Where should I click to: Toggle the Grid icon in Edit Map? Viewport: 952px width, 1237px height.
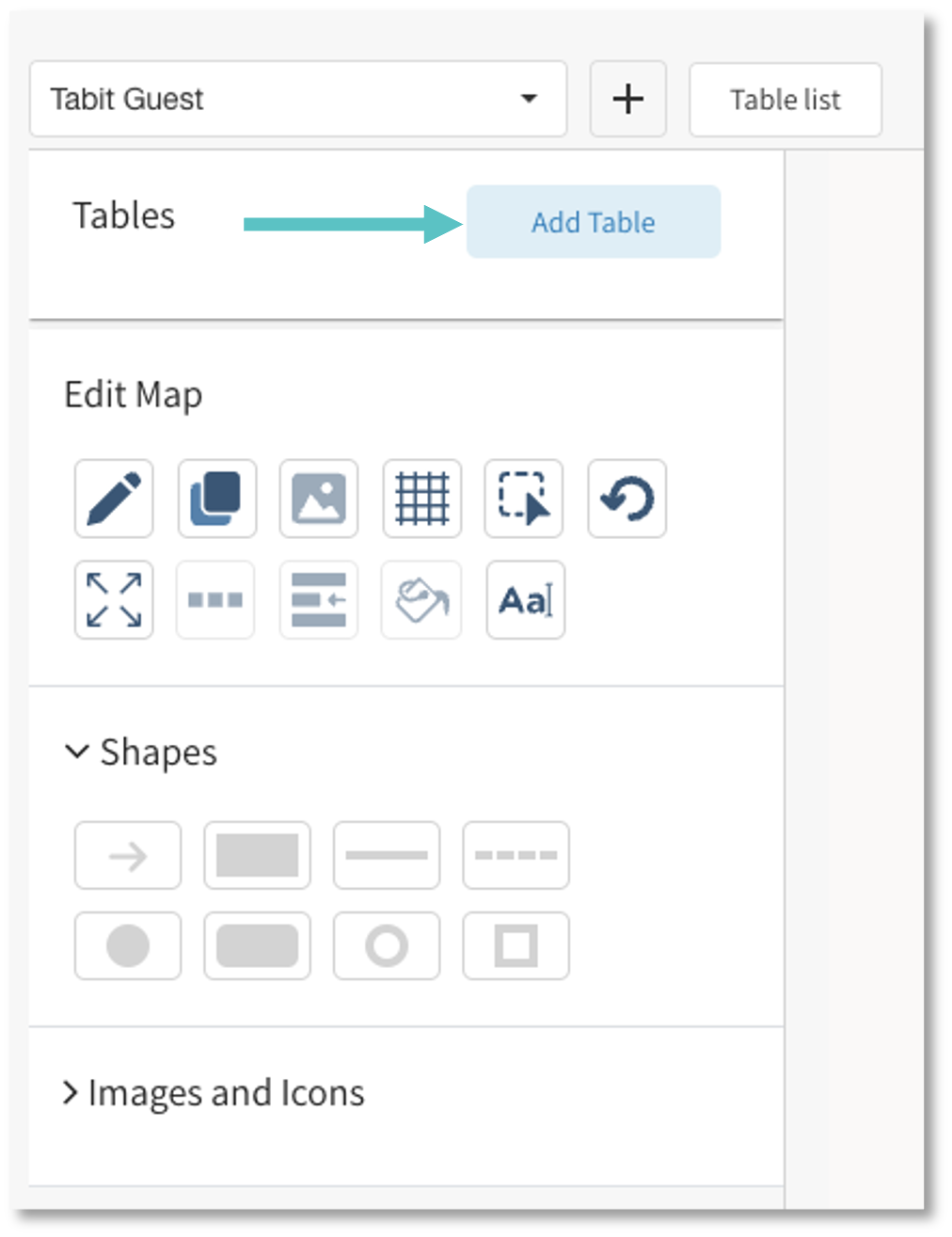click(x=421, y=500)
